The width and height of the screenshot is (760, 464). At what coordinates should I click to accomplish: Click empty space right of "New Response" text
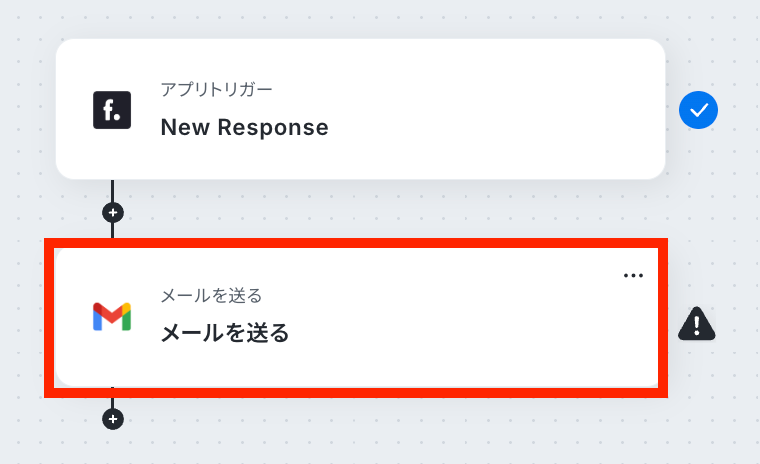click(x=480, y=127)
